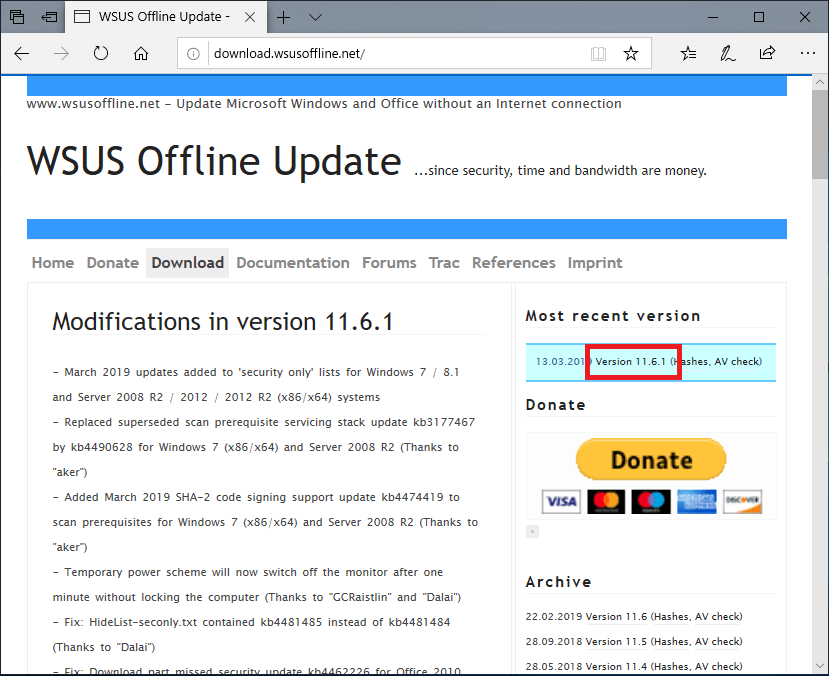Open the Trac navigation item

point(444,263)
